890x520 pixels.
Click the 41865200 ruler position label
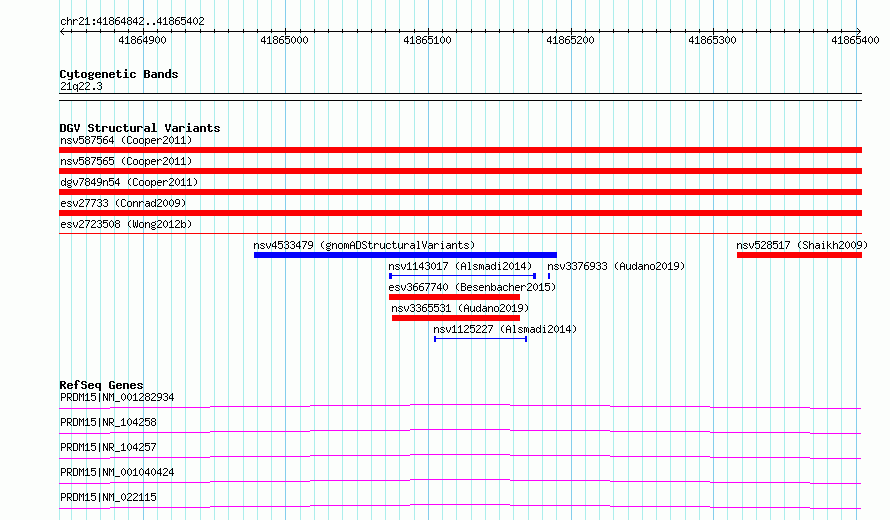tap(570, 40)
